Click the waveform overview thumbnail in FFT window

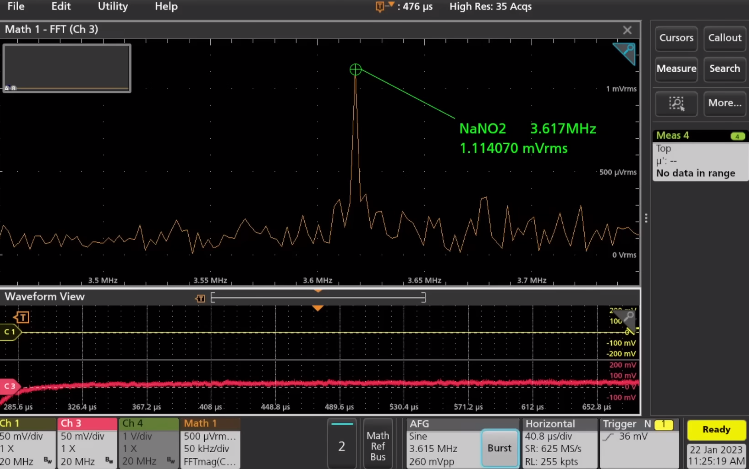(x=67, y=67)
